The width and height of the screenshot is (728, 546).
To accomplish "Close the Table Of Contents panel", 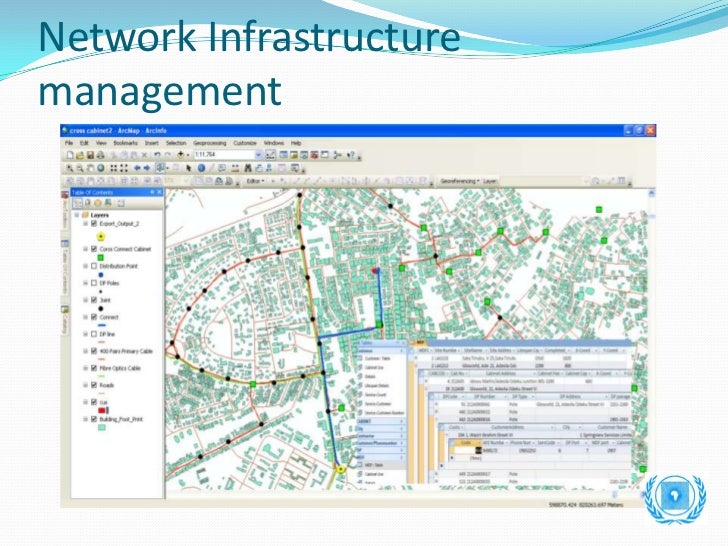I will 159,192.
